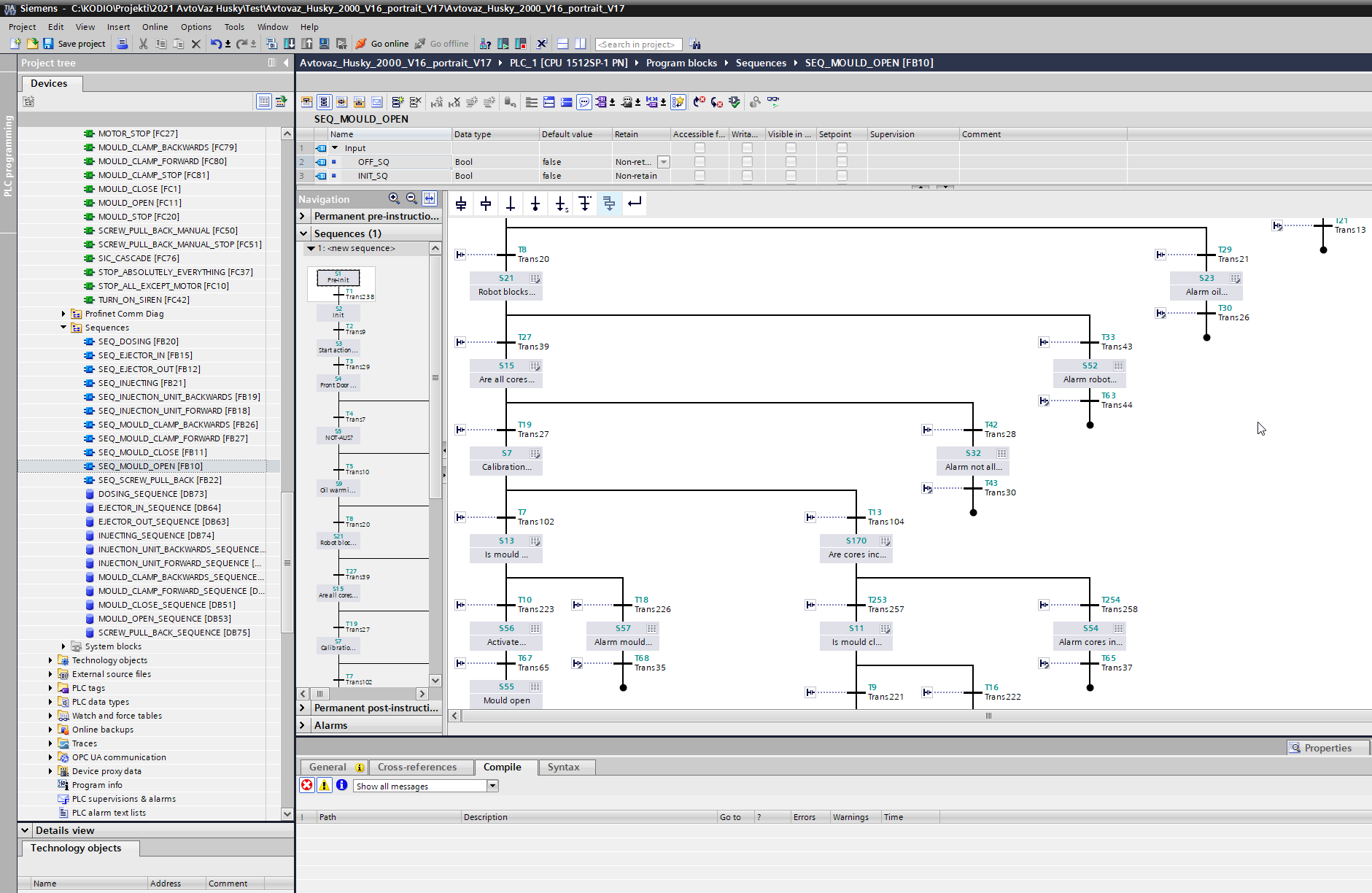Screen dimensions: 1372x893
Task: Zoom in the Navigation panel
Action: (x=394, y=198)
